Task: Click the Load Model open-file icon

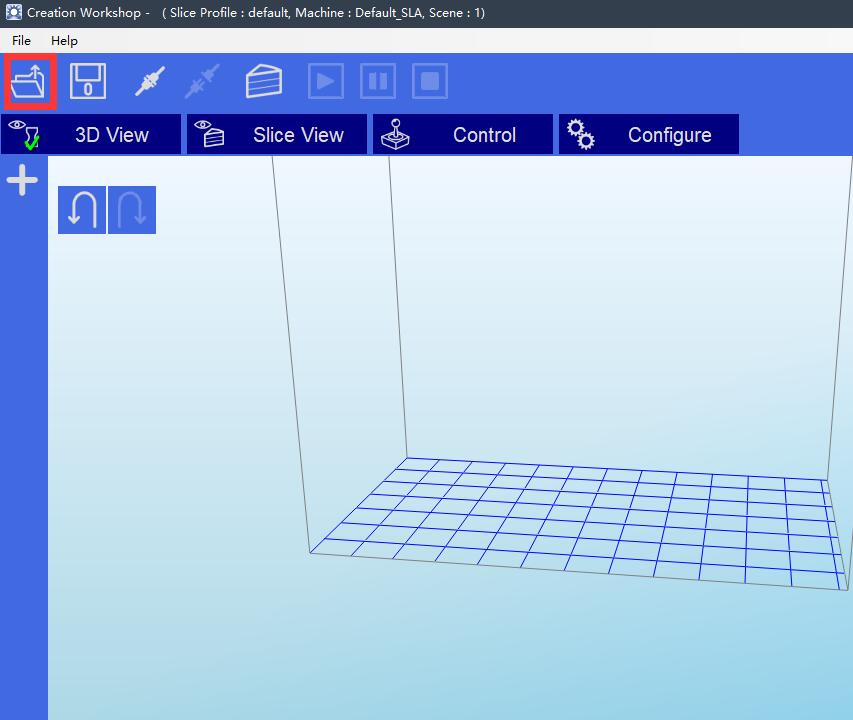Action: (30, 82)
